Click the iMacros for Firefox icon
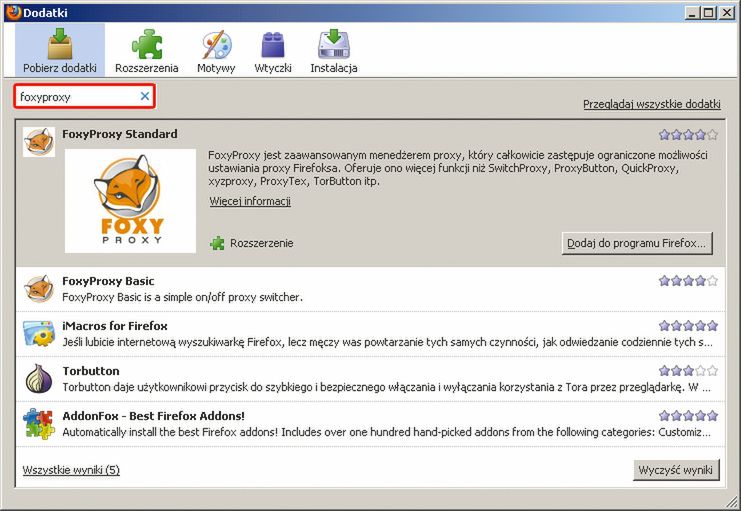 click(x=39, y=333)
